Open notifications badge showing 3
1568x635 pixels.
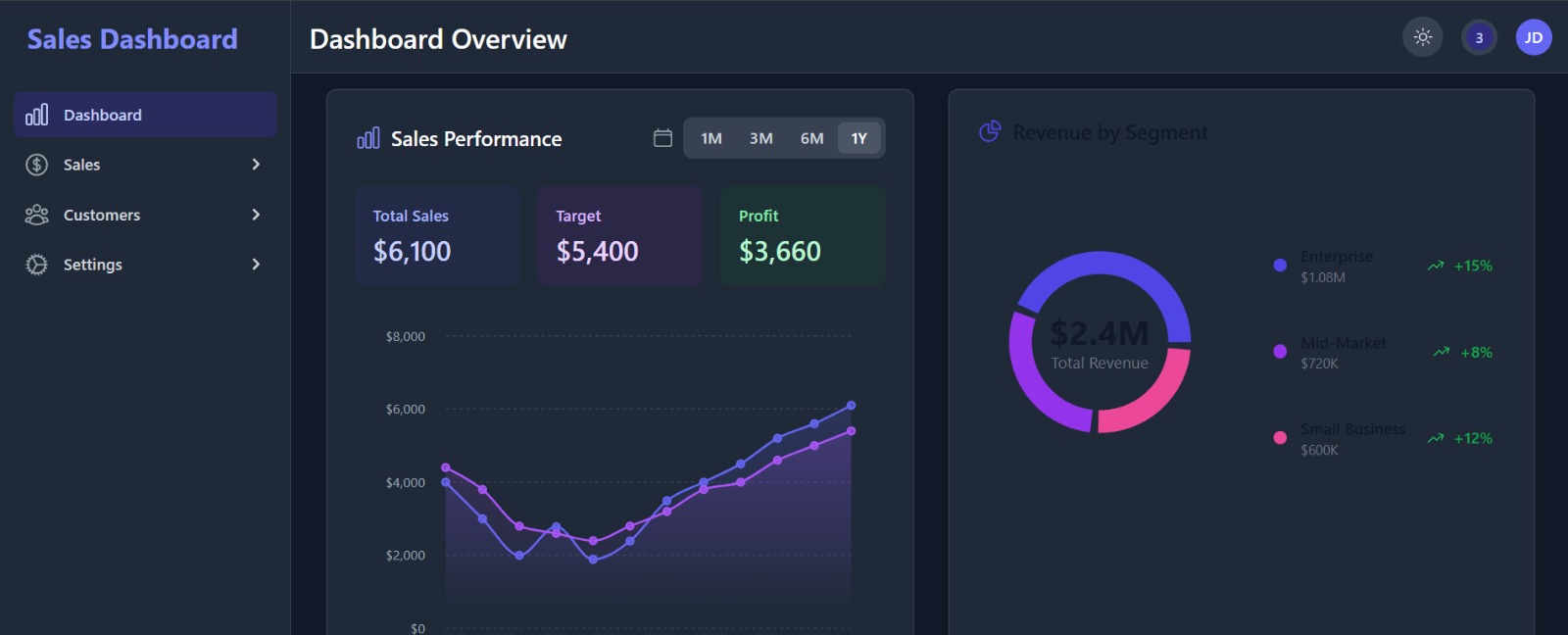click(1479, 38)
